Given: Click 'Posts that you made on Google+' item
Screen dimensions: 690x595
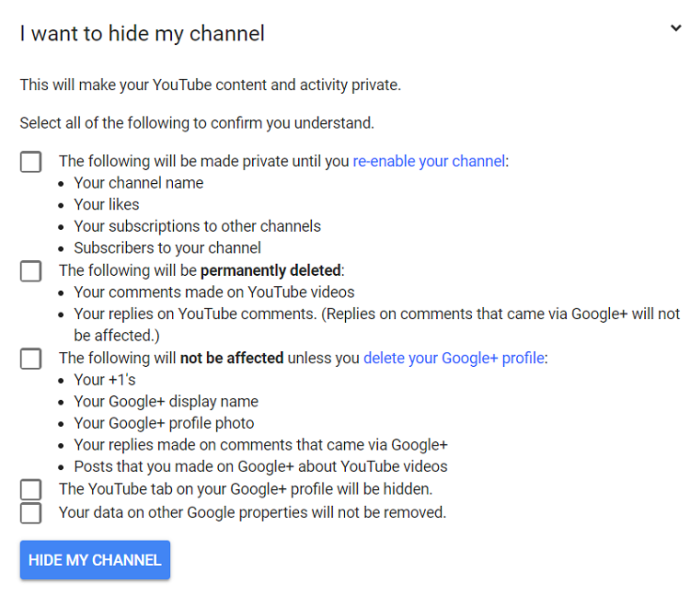Looking at the screenshot, I should click(261, 466).
